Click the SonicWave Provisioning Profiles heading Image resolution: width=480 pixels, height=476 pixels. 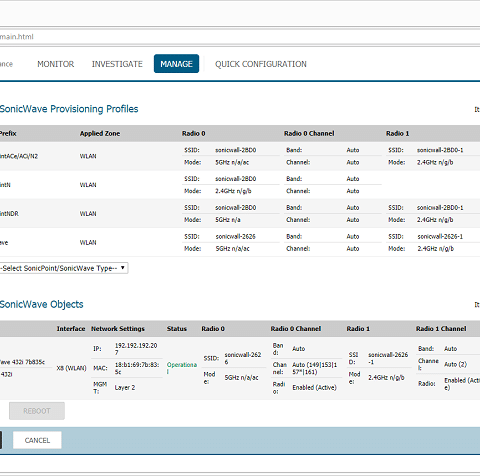69,109
